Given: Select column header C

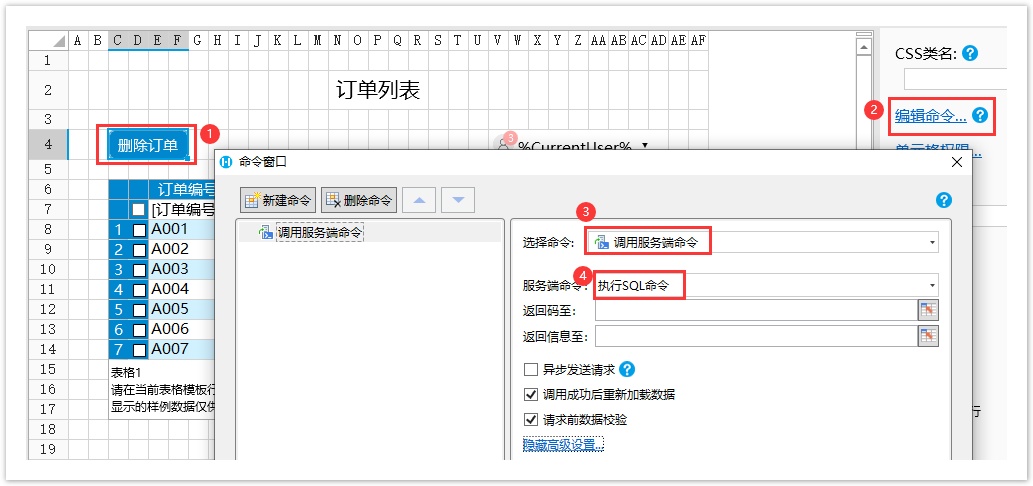Looking at the screenshot, I should coord(118,41).
